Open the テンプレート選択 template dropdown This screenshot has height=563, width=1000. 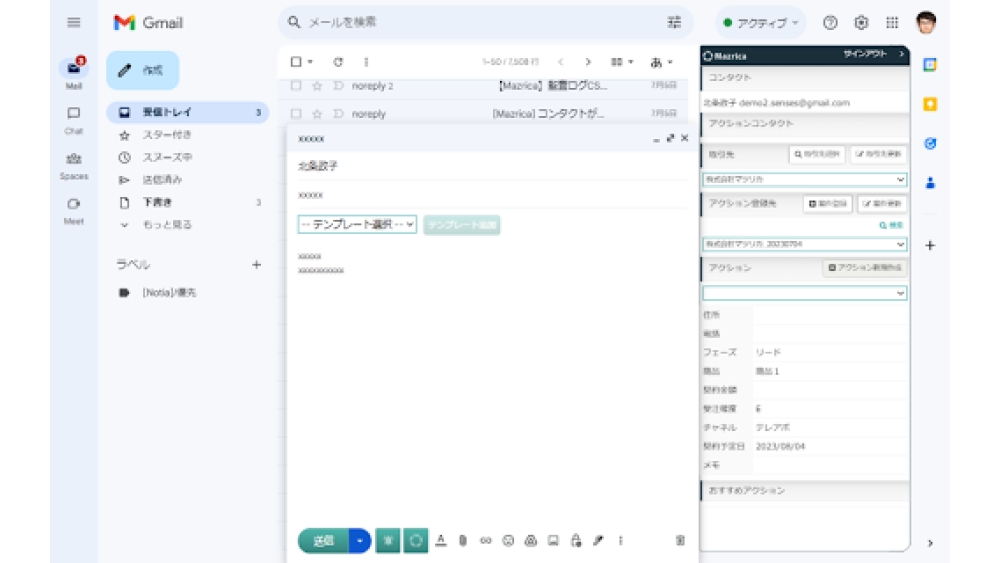click(357, 224)
